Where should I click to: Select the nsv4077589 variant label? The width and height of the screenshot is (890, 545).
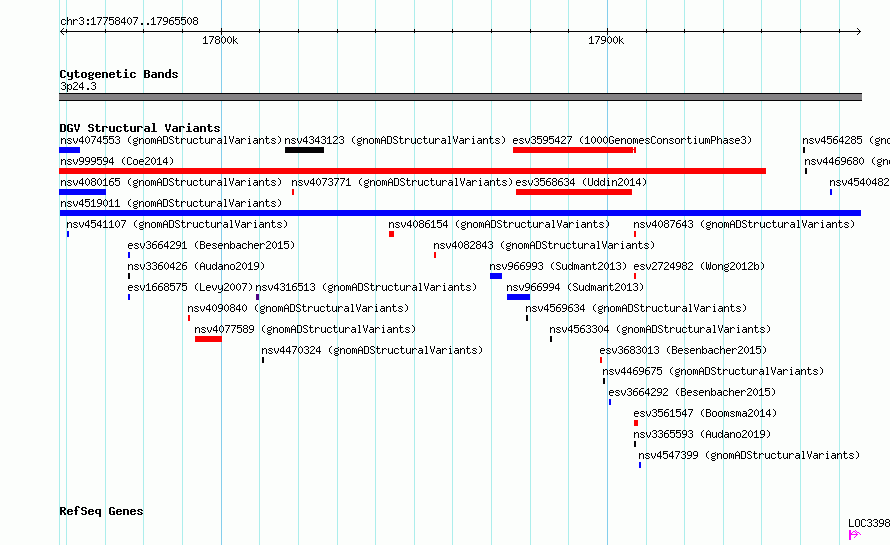pos(305,329)
